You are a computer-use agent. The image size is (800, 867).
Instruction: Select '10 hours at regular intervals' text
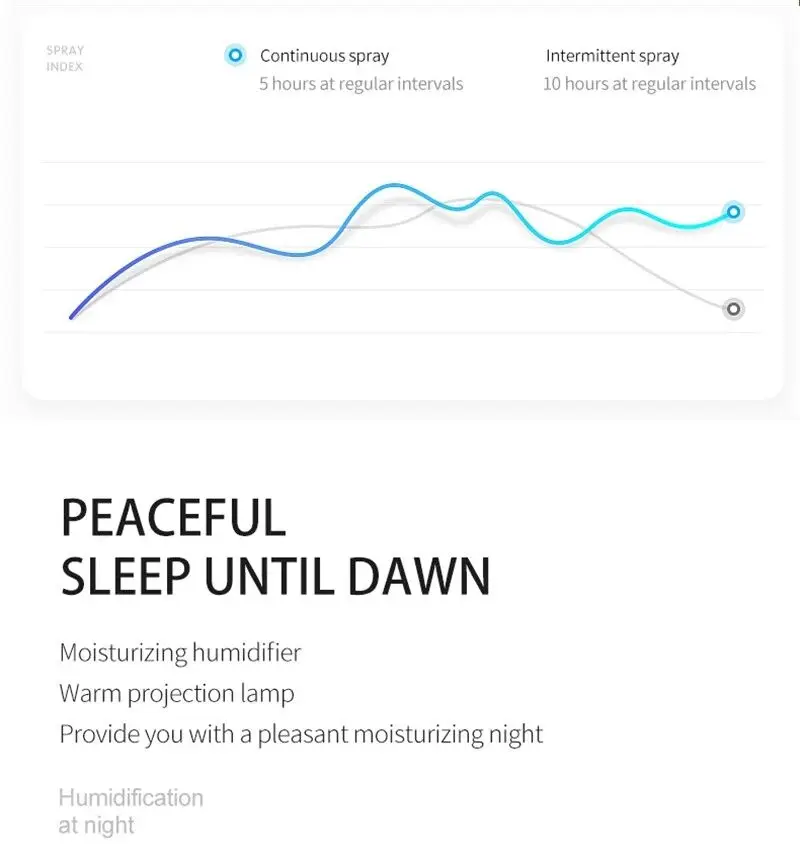click(649, 84)
